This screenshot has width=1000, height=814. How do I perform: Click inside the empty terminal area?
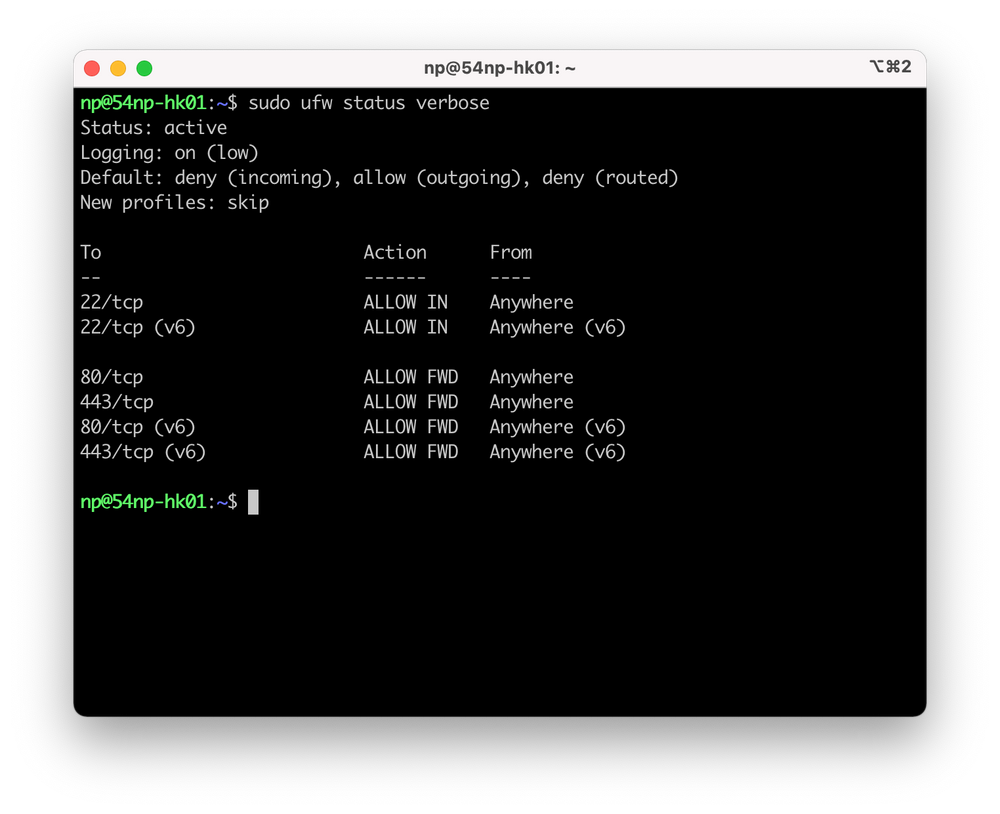[500, 620]
